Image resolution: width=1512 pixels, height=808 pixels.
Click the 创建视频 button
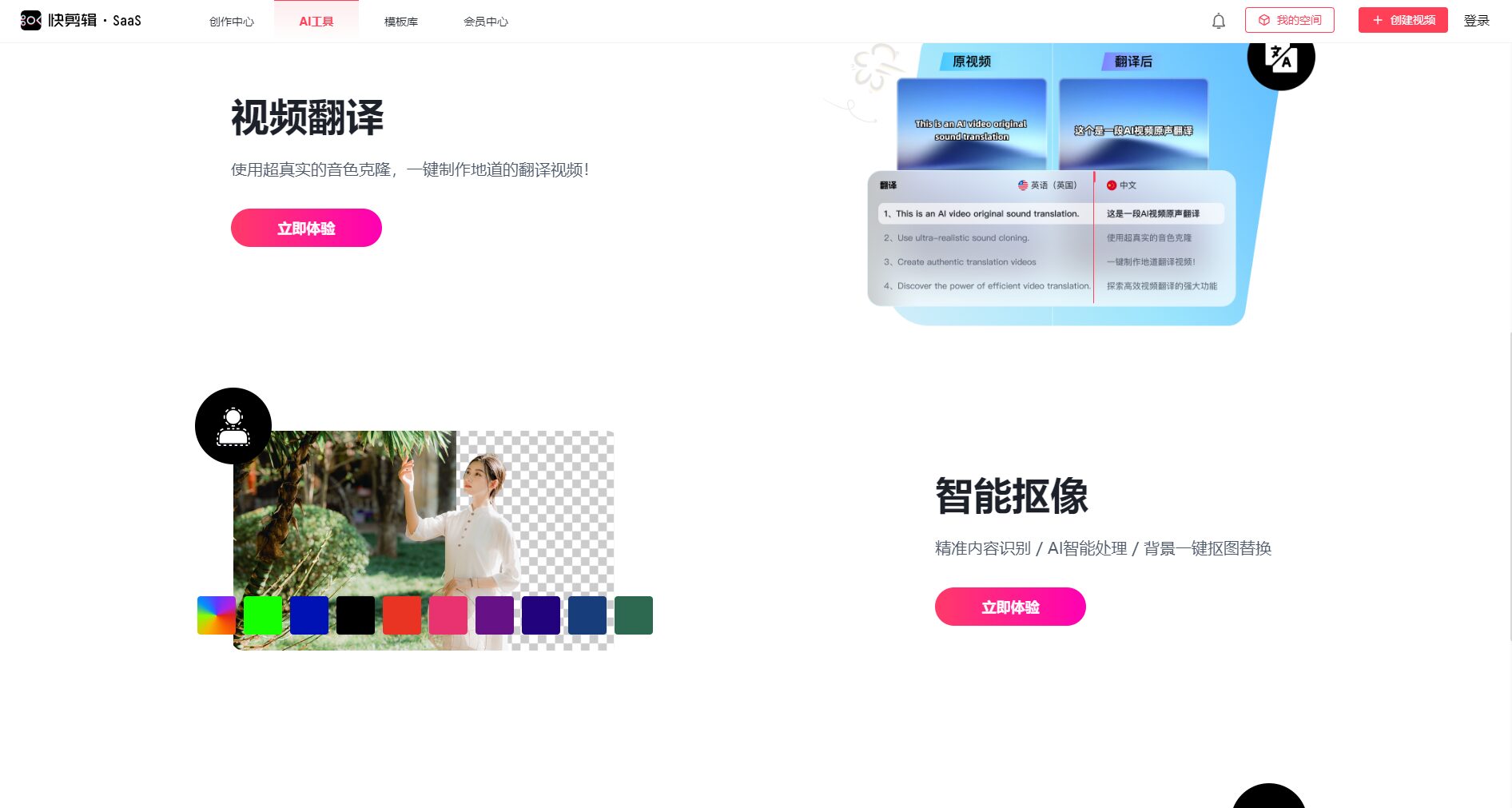pos(1403,20)
